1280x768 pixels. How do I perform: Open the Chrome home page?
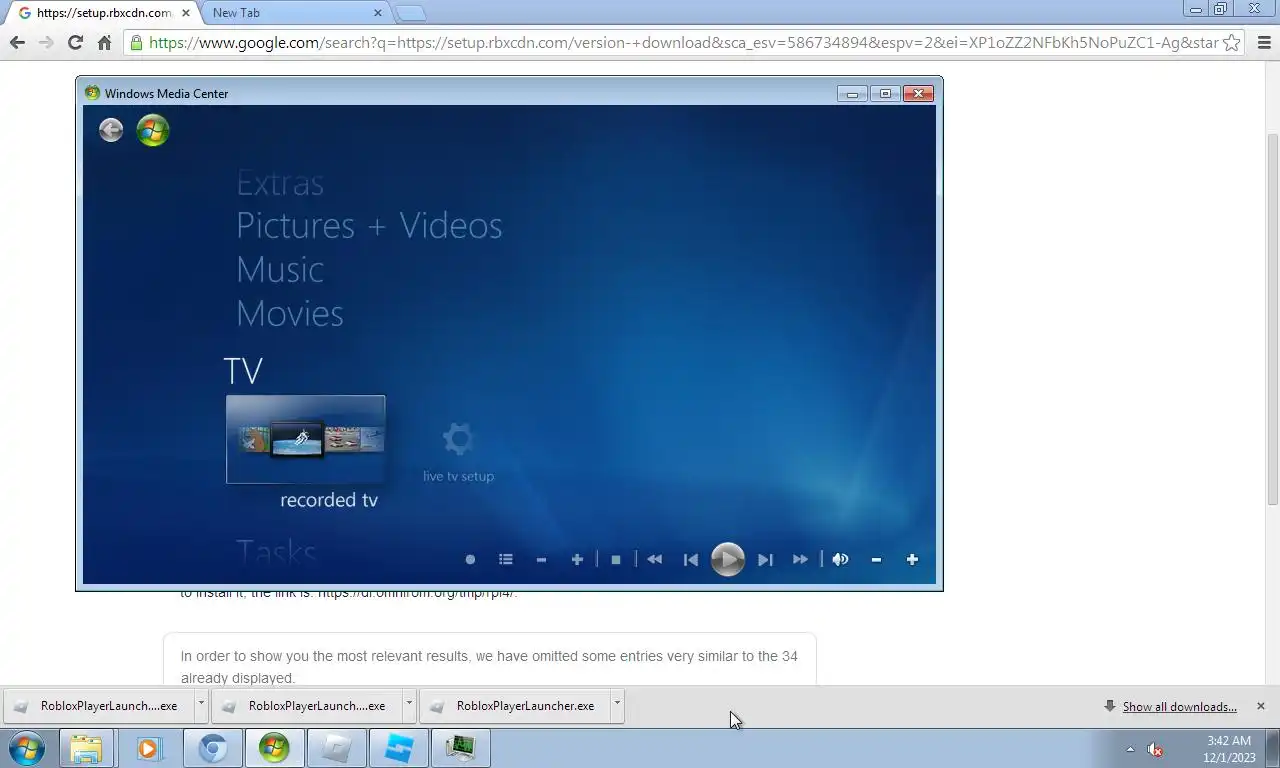[104, 42]
